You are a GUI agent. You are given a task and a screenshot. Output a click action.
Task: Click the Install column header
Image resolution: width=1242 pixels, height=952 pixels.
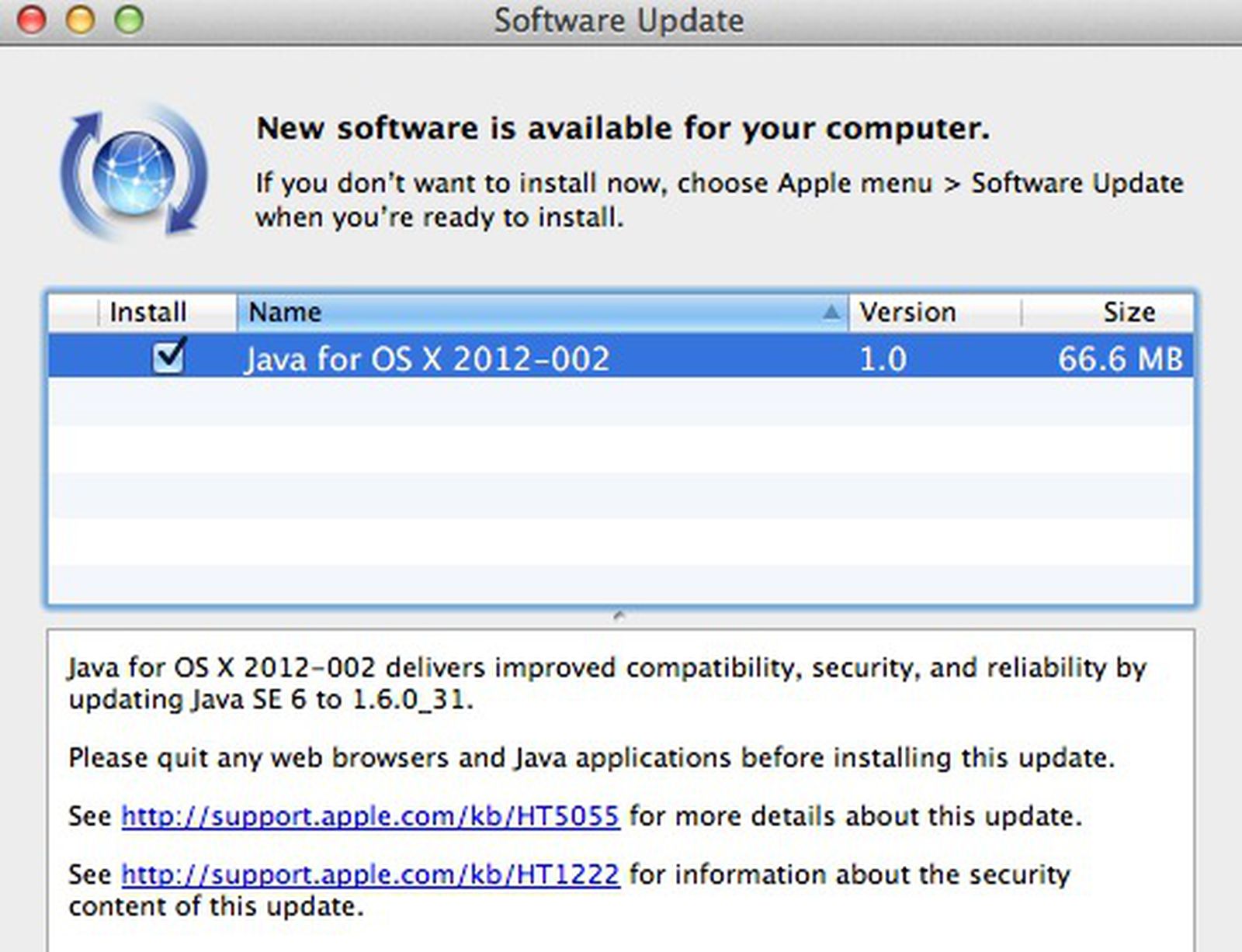coord(147,312)
